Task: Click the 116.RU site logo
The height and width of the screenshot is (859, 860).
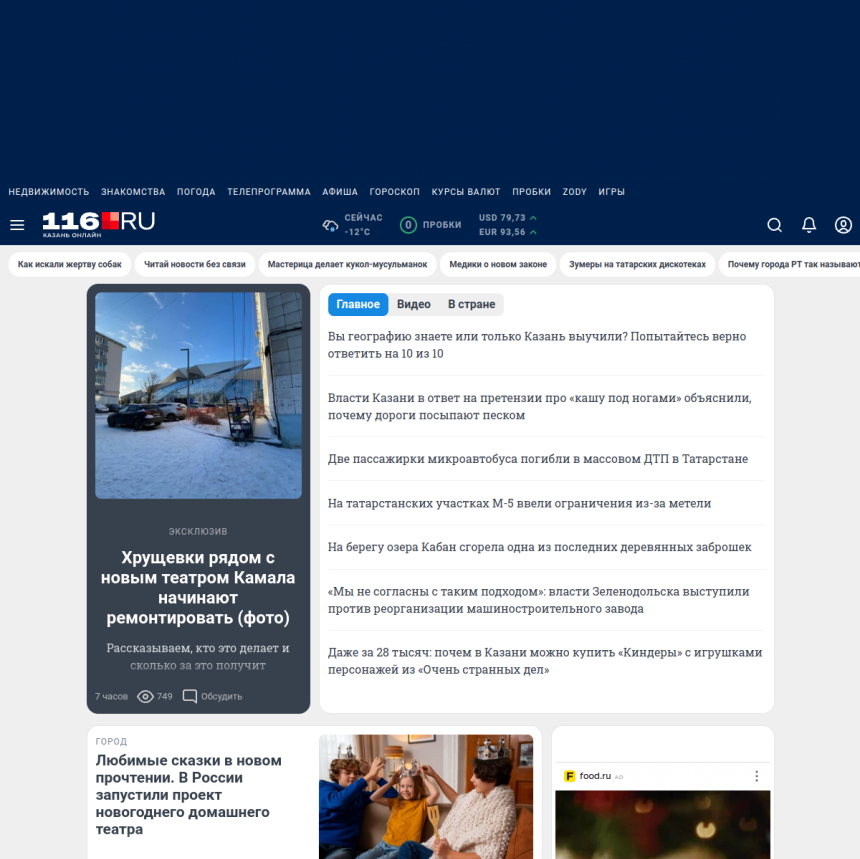Action: pos(98,224)
